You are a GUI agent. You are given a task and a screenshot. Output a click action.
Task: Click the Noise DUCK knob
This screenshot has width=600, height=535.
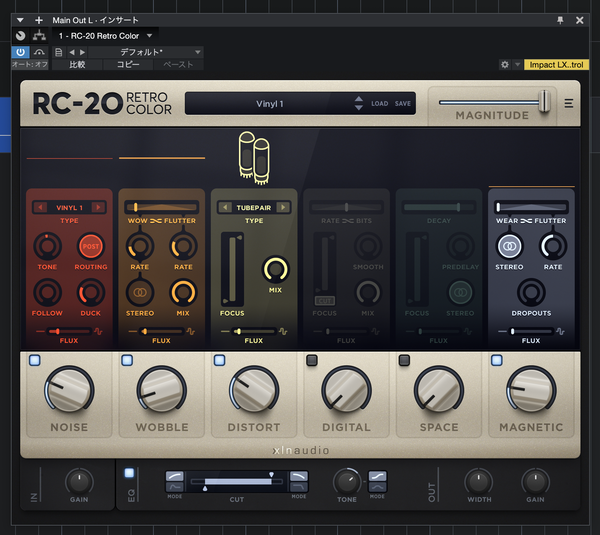[x=91, y=293]
